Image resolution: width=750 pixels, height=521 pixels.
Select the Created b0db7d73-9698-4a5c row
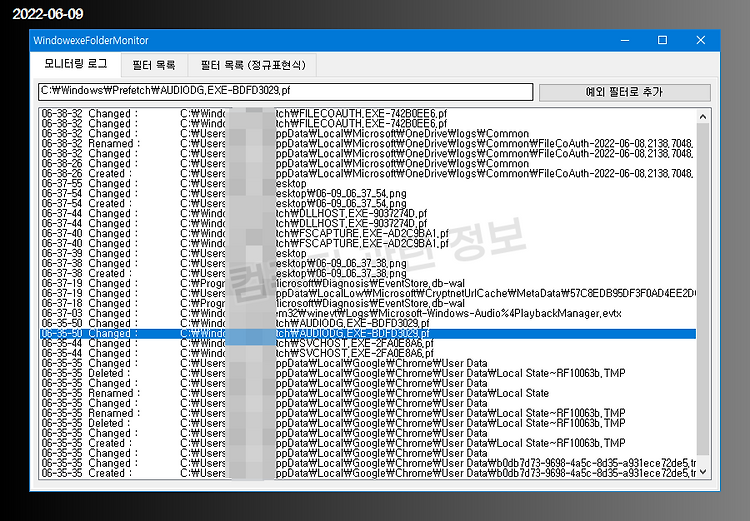(x=367, y=474)
